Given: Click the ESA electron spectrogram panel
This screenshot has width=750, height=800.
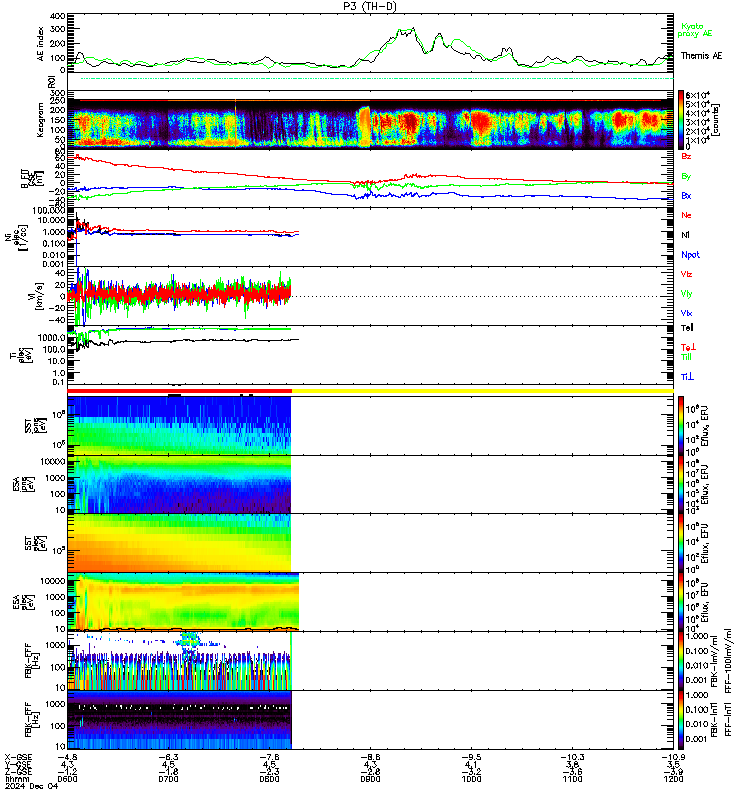Looking at the screenshot, I should (183, 602).
